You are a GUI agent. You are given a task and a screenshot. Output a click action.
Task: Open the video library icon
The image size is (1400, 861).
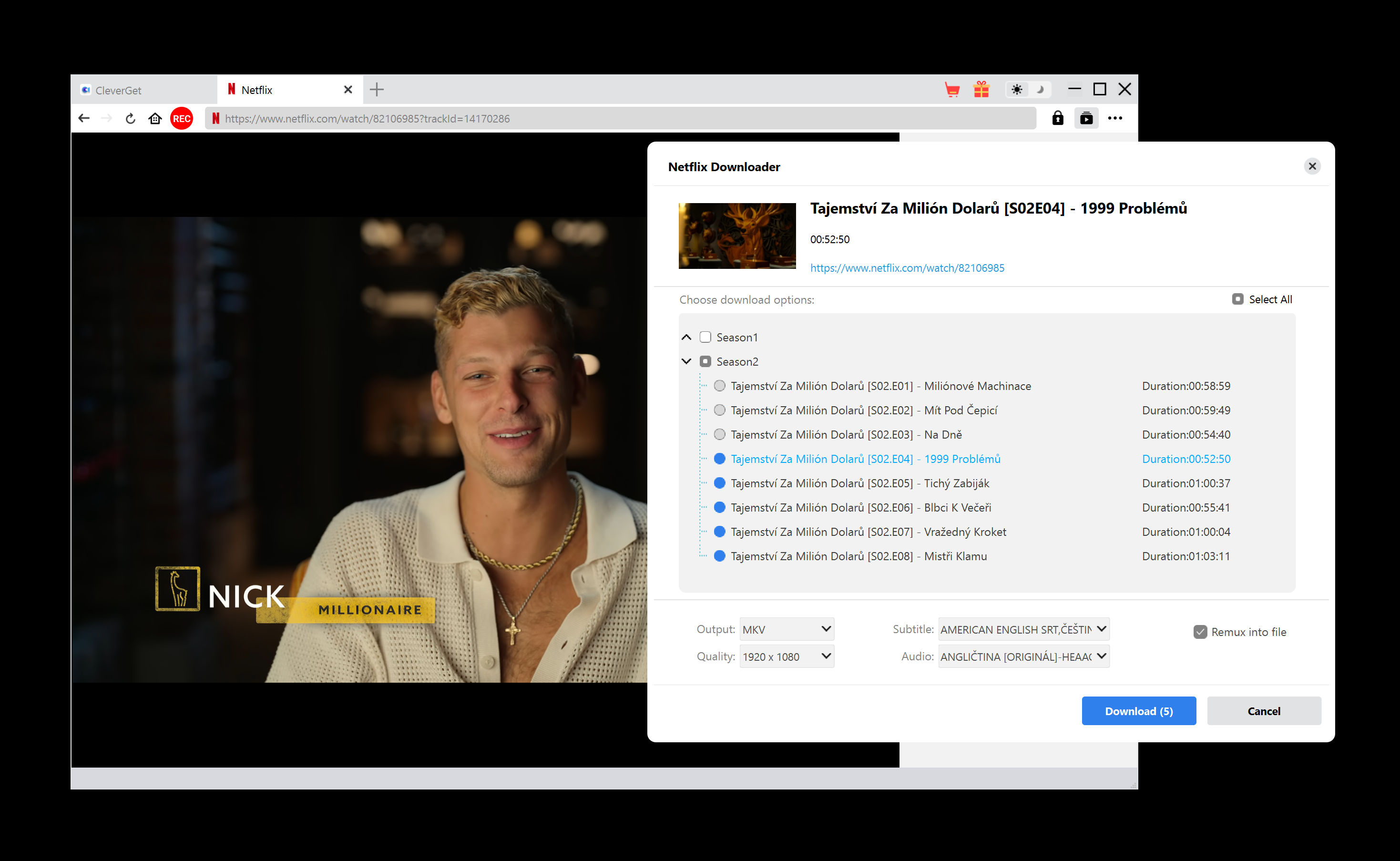[1086, 118]
